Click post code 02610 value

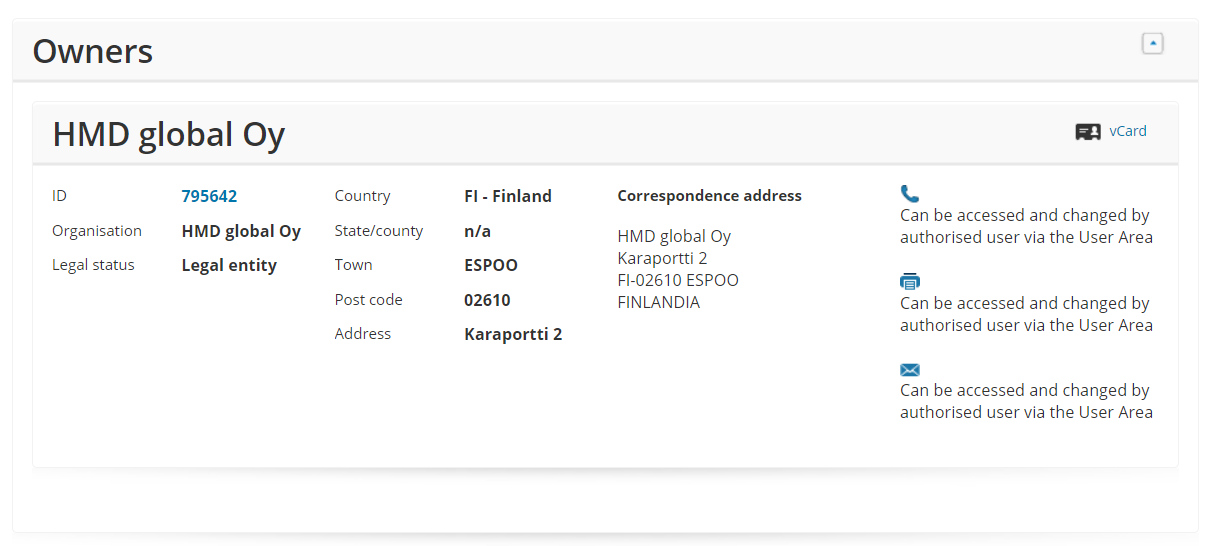click(x=487, y=300)
